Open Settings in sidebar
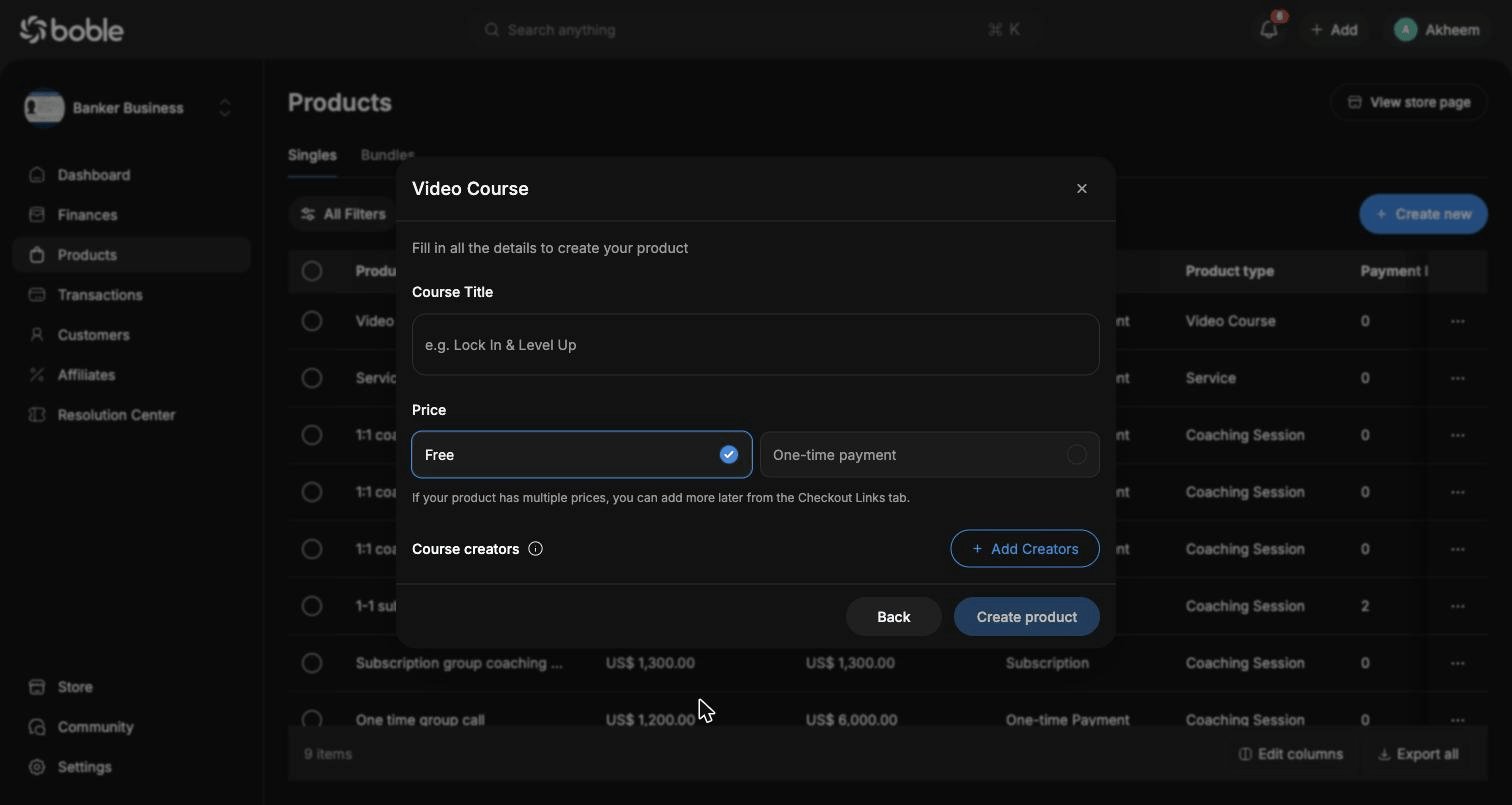1512x805 pixels. click(x=131, y=767)
